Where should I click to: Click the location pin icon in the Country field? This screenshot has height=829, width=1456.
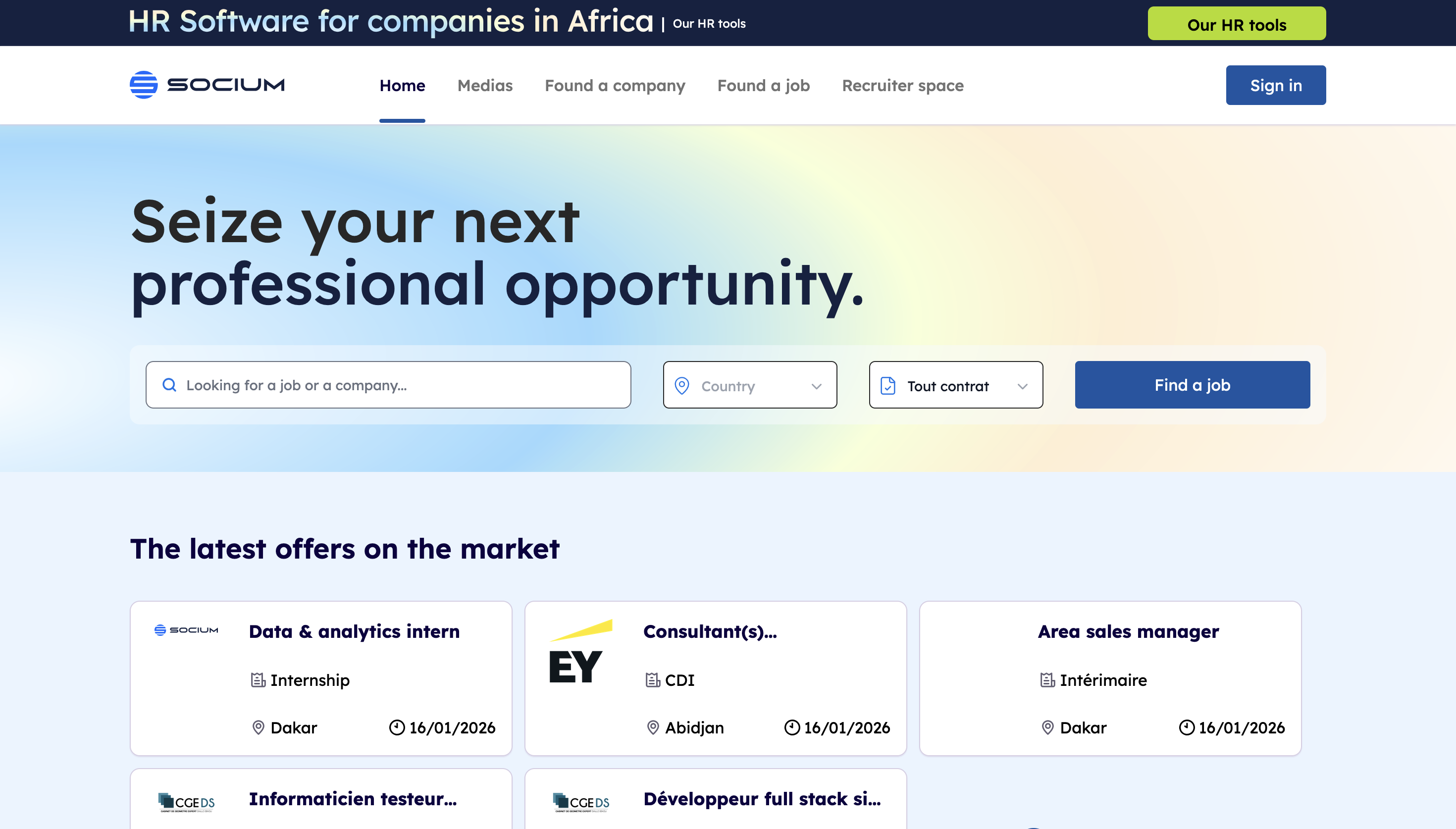tap(681, 385)
